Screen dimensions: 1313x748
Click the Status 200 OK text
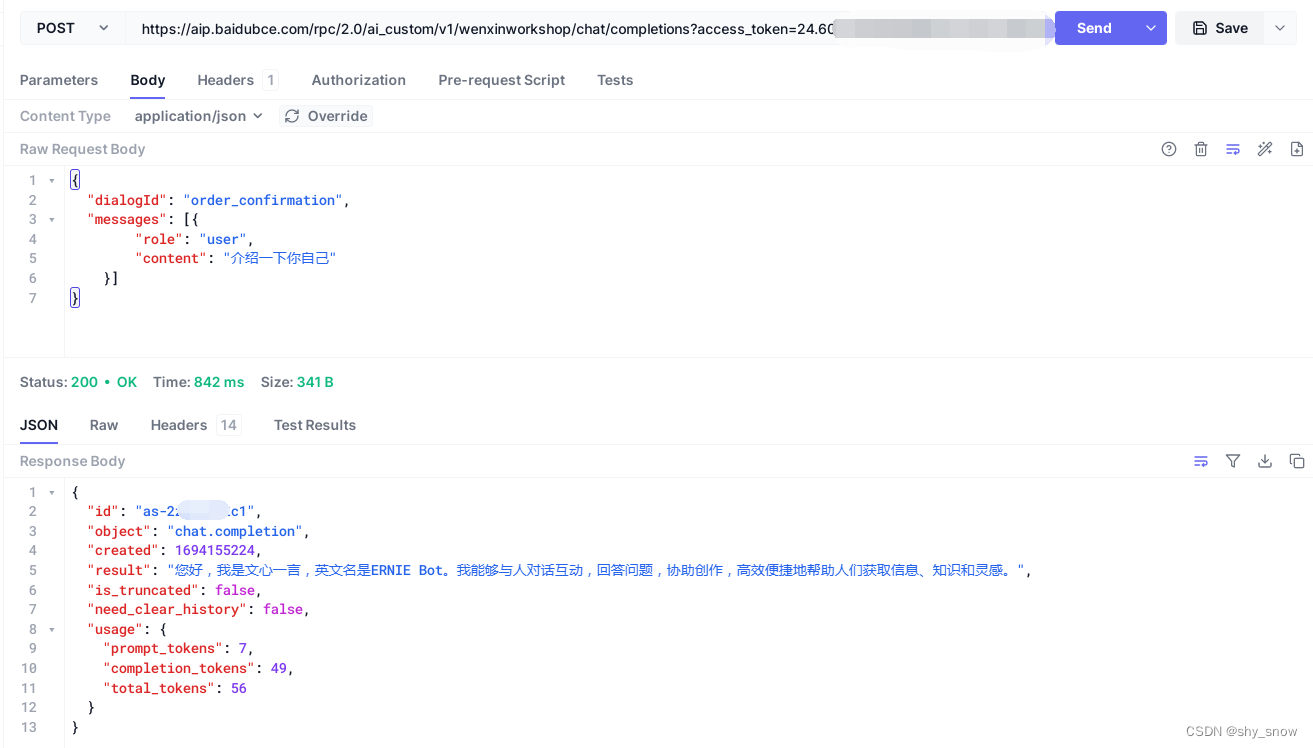tap(79, 382)
